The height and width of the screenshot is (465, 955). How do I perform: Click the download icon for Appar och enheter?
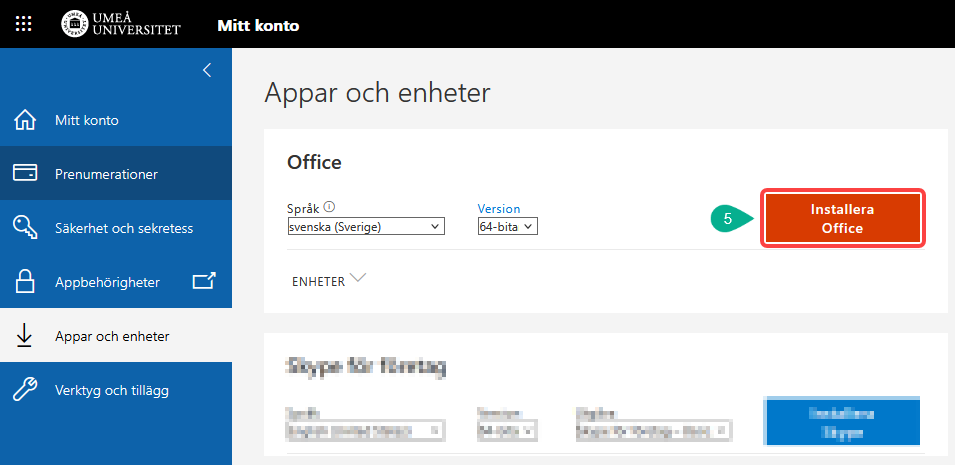coord(25,336)
